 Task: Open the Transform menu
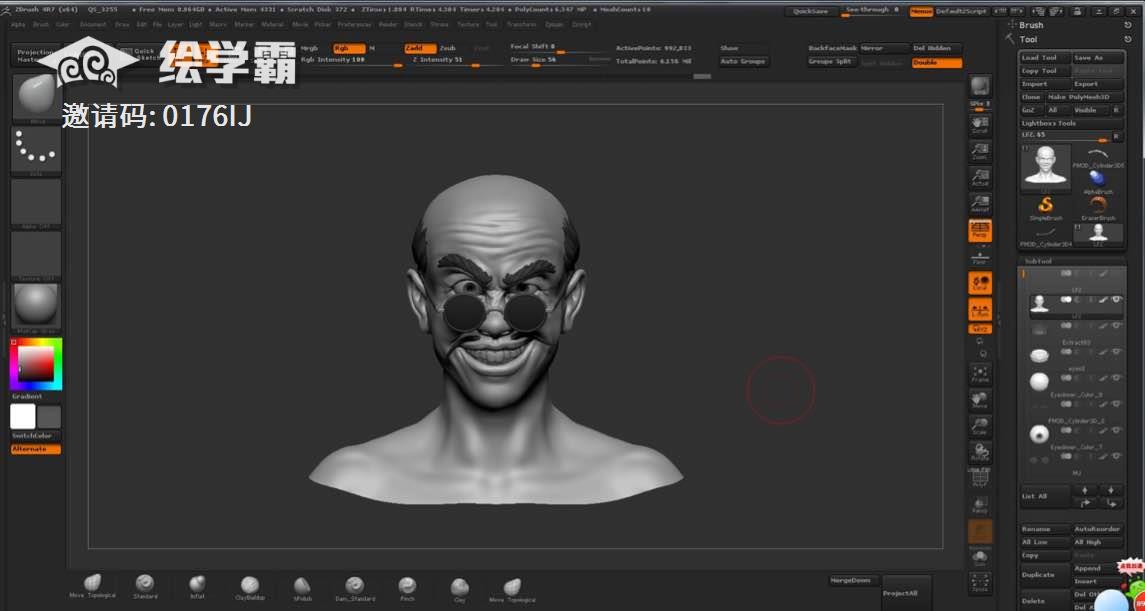pyautogui.click(x=520, y=24)
